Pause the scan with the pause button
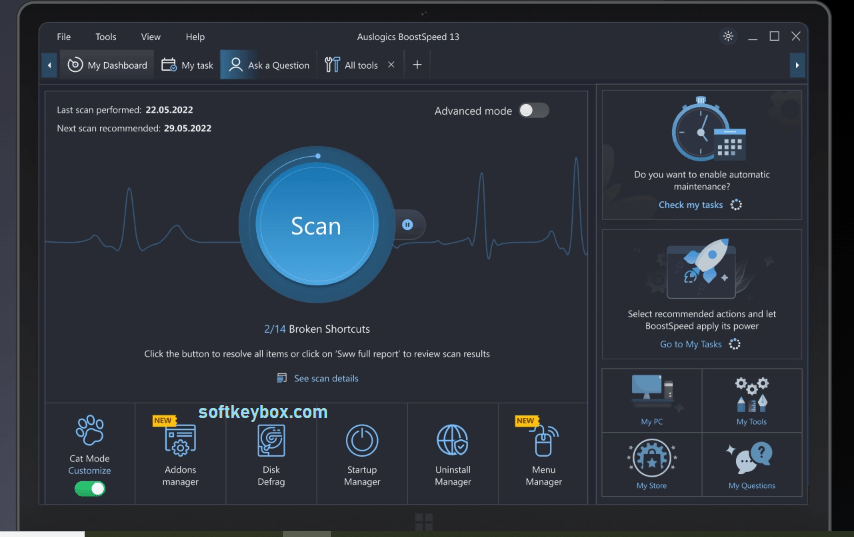The height and width of the screenshot is (537, 854). pyautogui.click(x=408, y=225)
